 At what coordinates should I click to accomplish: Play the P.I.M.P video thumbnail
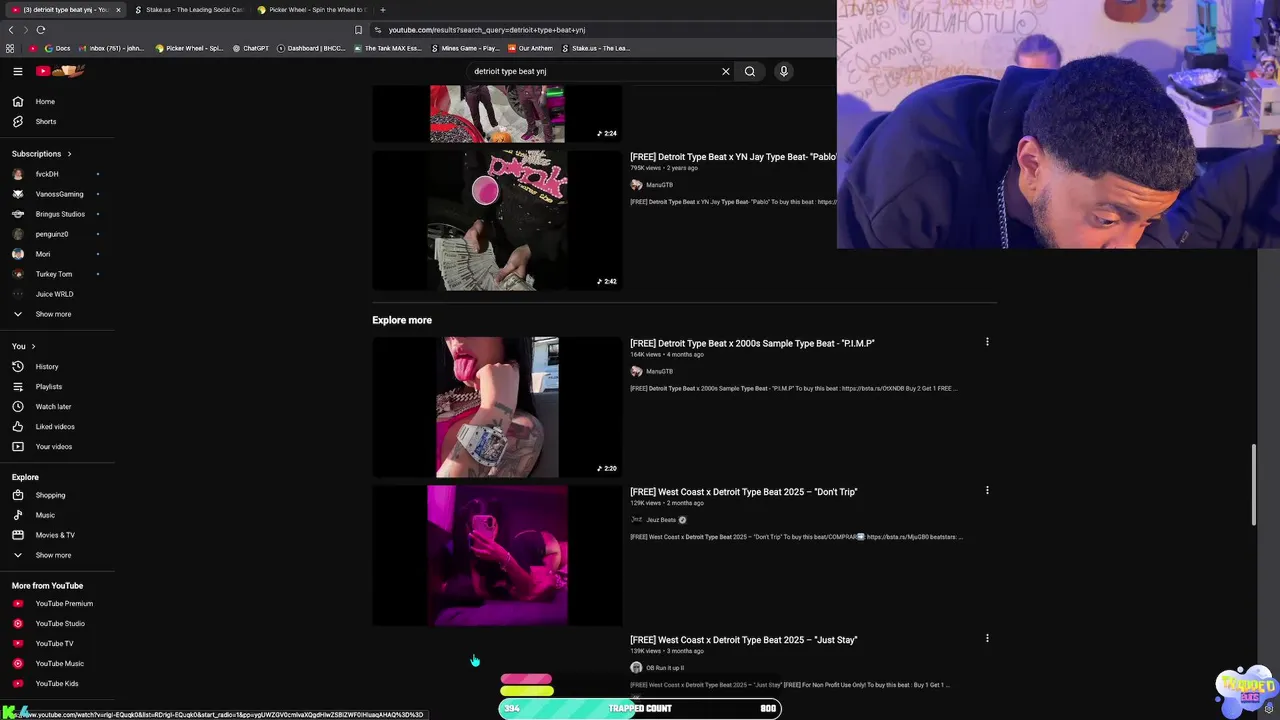point(497,407)
